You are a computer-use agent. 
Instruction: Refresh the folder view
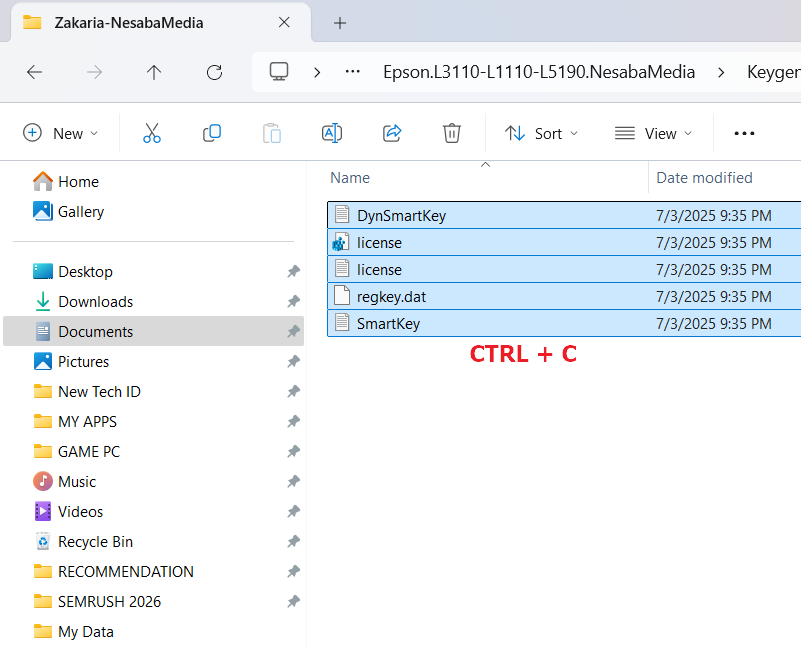[214, 72]
